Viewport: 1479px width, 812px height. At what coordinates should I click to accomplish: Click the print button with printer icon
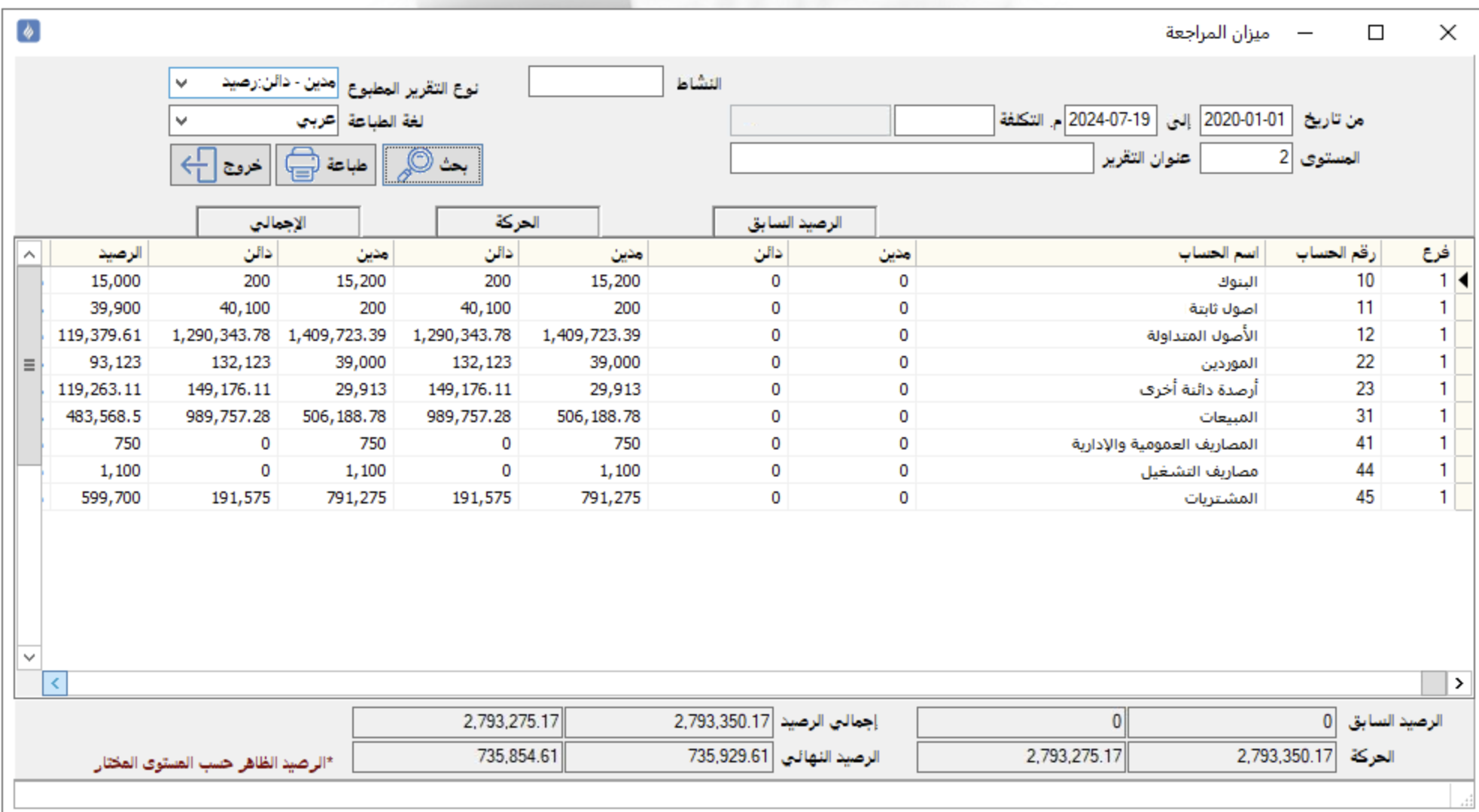coord(325,165)
